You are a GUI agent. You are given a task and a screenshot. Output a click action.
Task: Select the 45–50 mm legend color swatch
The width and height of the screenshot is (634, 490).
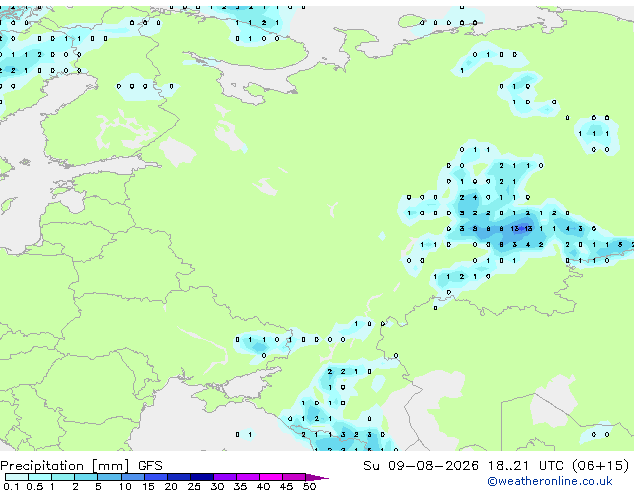[x=294, y=477]
